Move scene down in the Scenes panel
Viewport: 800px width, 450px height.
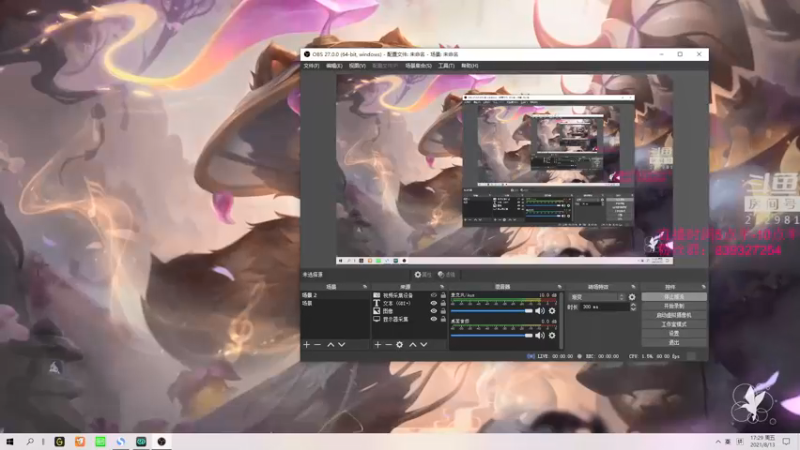(342, 345)
